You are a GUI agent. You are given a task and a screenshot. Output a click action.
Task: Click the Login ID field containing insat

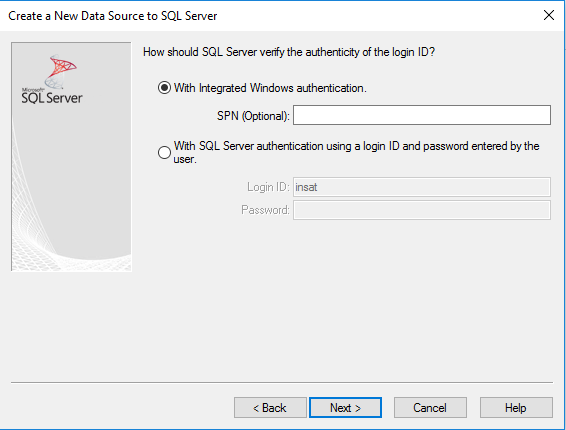click(x=422, y=187)
